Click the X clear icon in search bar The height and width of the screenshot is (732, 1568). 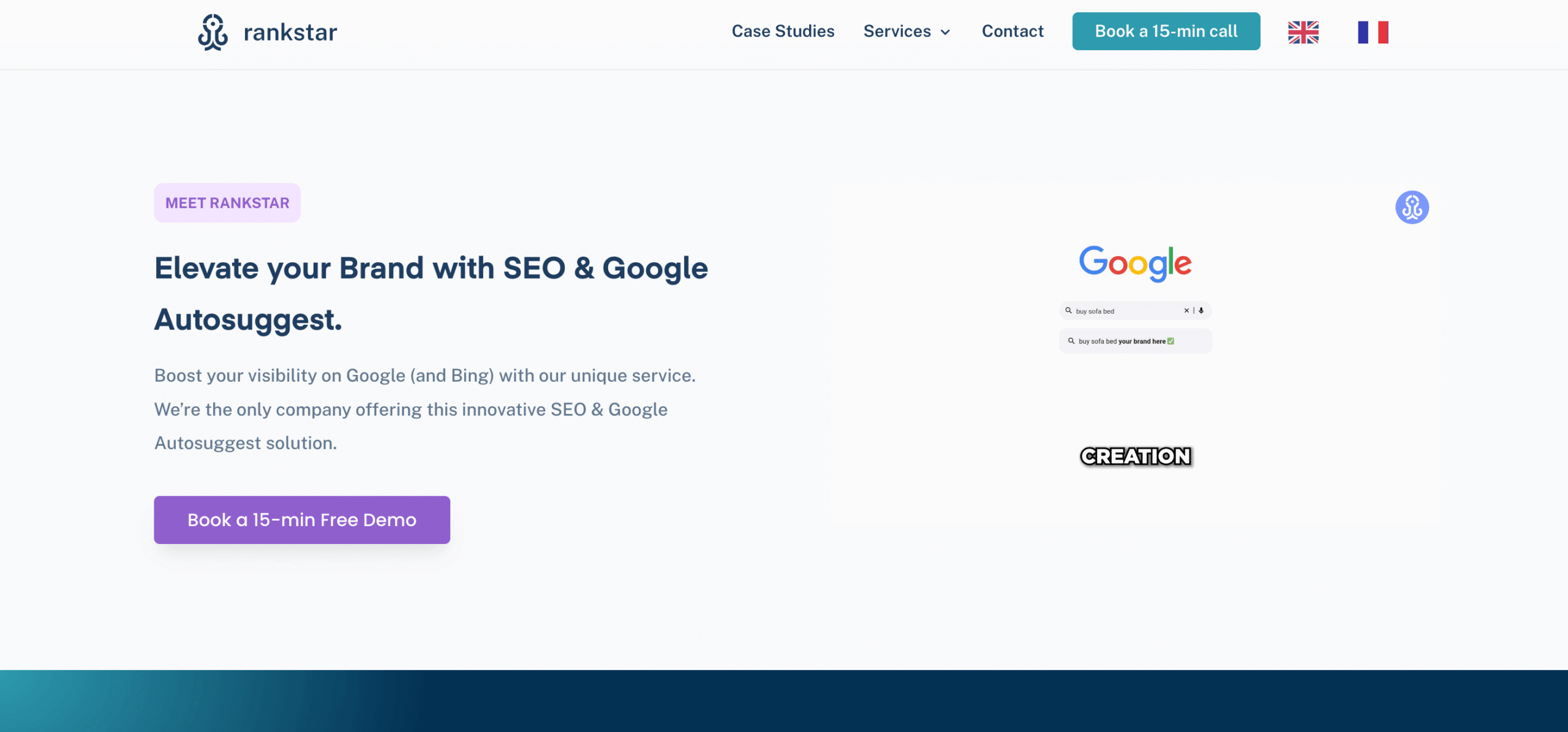coord(1186,311)
